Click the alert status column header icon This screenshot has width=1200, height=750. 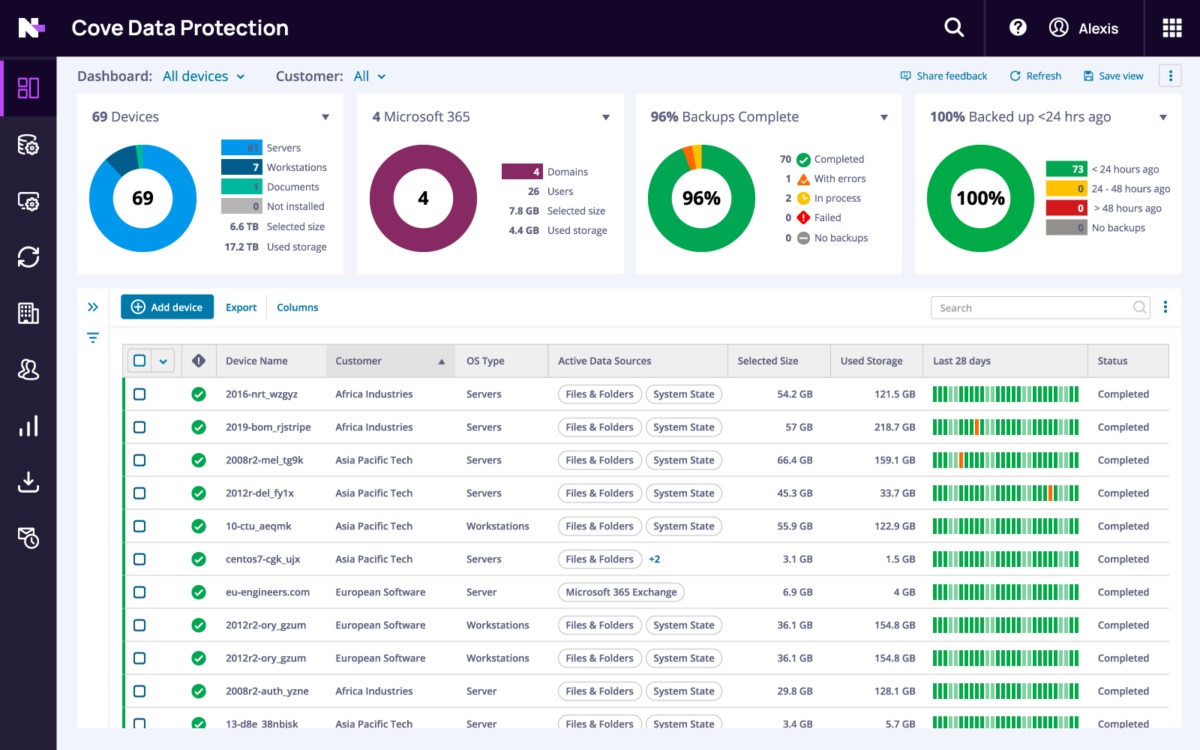pyautogui.click(x=198, y=361)
